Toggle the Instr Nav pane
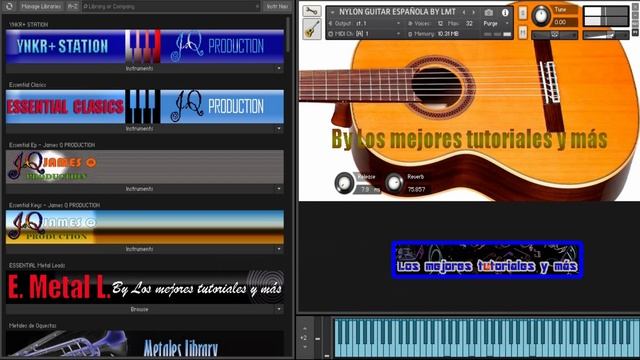Image resolution: width=640 pixels, height=360 pixels. 277,7
